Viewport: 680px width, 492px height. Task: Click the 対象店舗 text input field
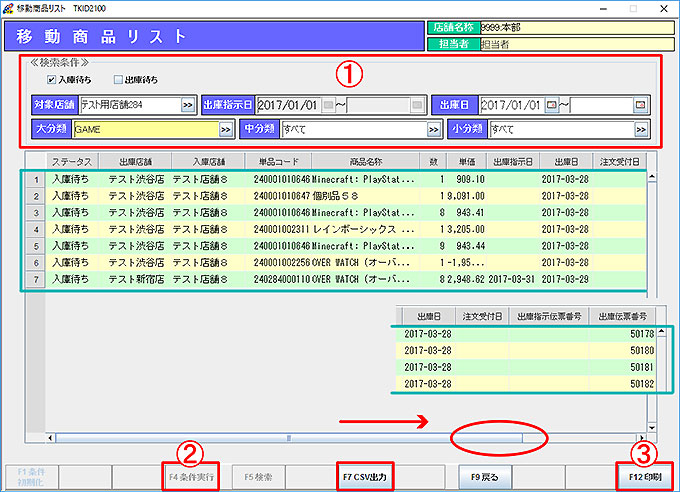coord(129,105)
